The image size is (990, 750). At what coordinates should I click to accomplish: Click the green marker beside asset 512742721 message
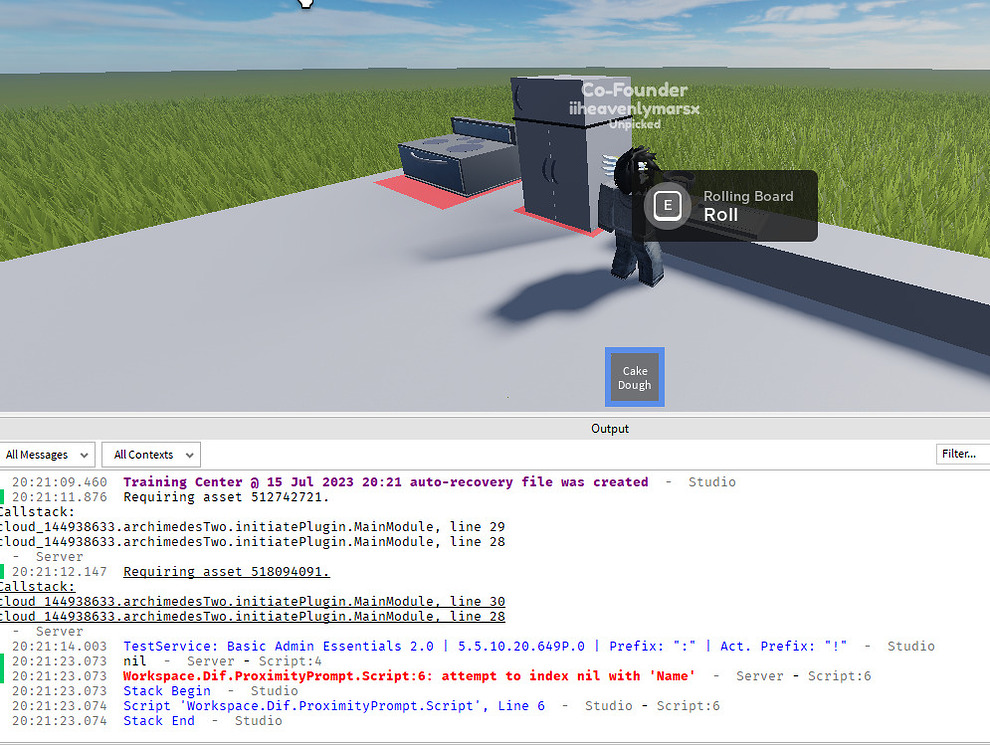pos(3,496)
